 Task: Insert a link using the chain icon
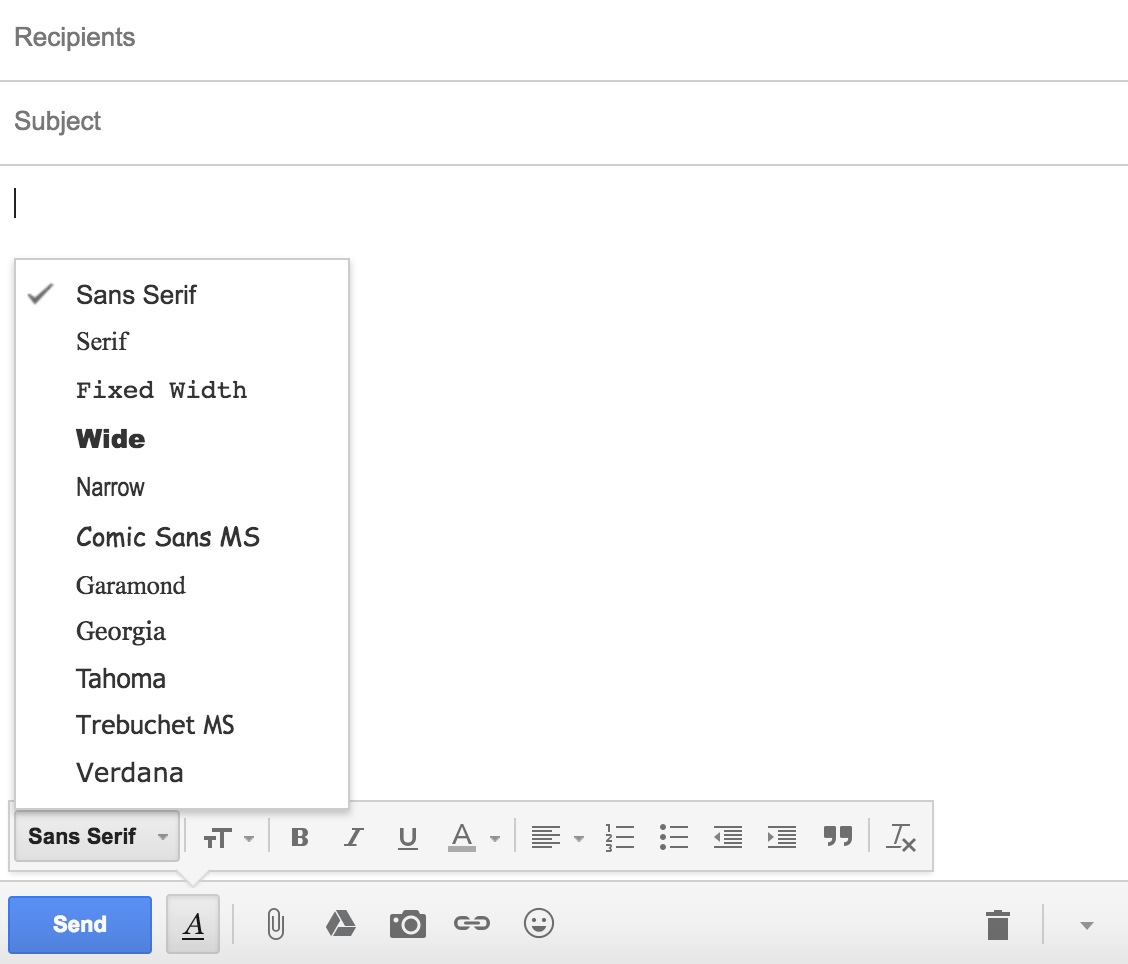[472, 924]
